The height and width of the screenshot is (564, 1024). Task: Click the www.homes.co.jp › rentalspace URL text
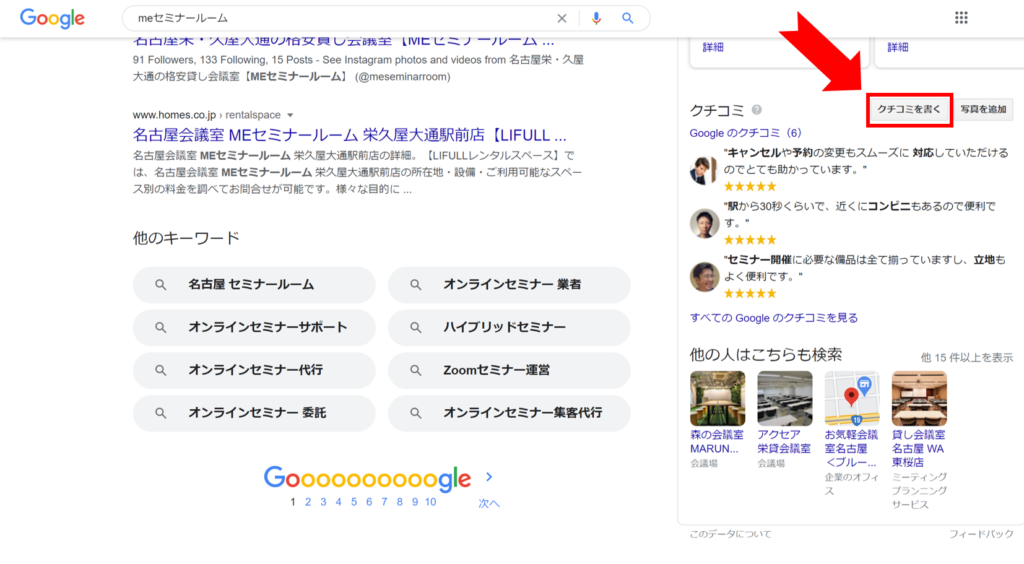pos(206,115)
